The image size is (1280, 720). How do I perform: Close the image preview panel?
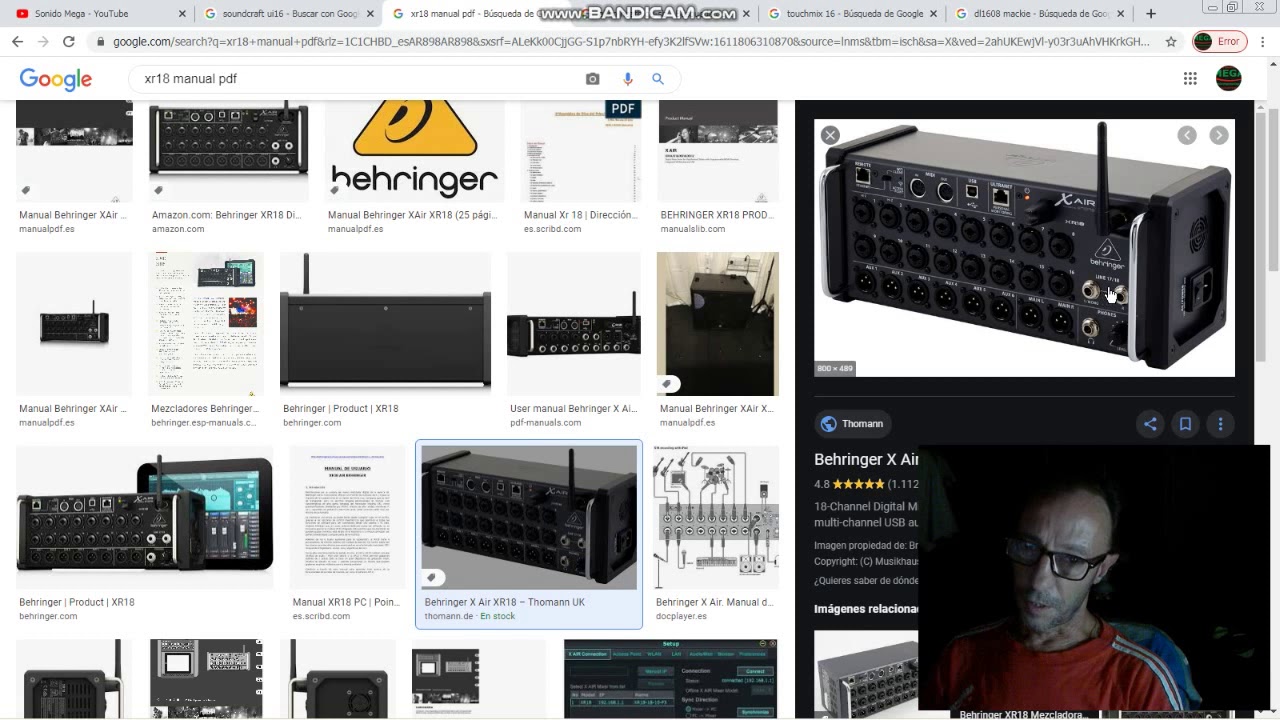830,135
